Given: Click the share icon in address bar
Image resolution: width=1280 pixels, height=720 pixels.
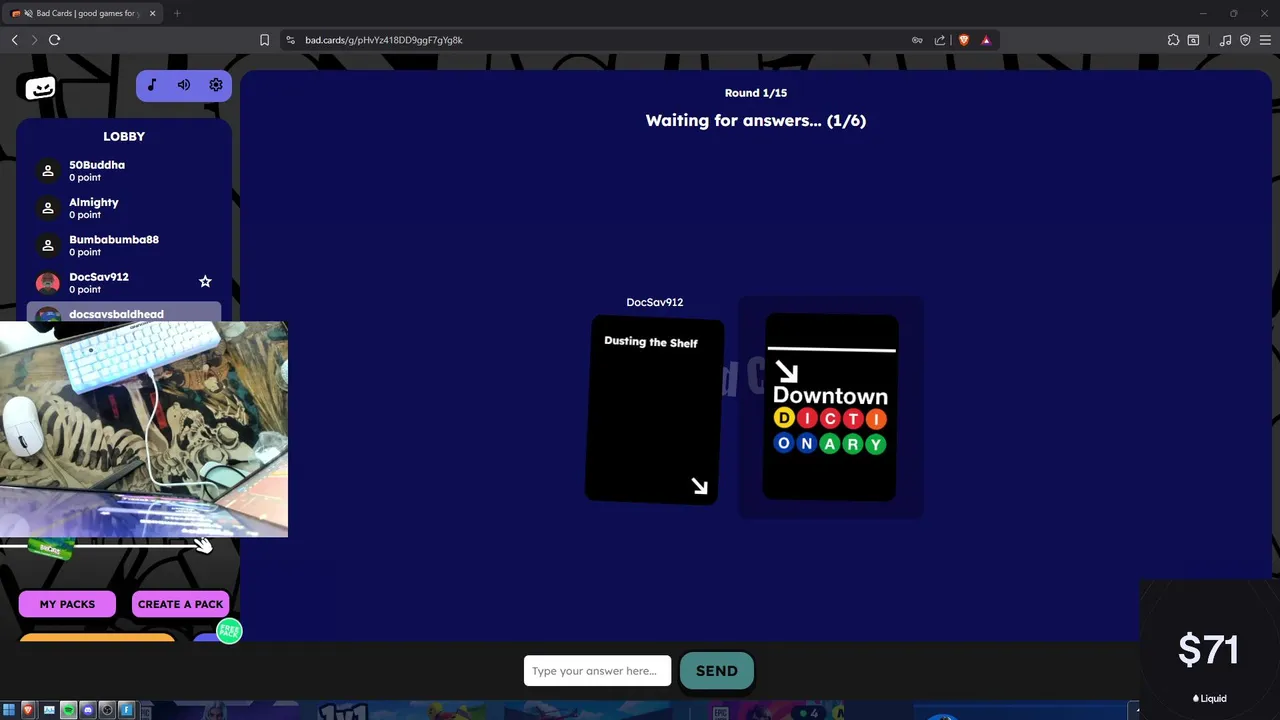Looking at the screenshot, I should tap(940, 40).
